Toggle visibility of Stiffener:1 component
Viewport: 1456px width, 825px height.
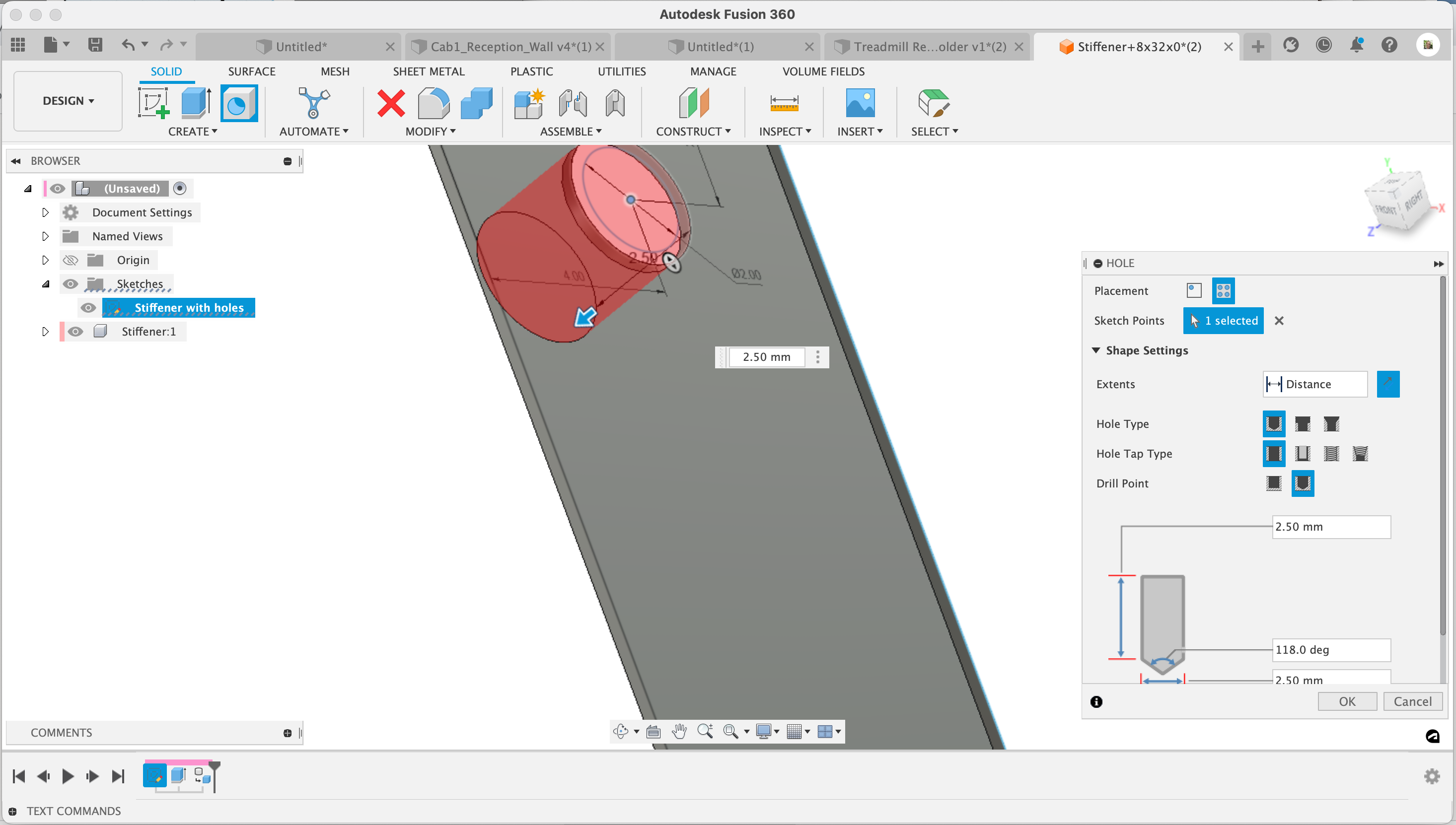coord(75,332)
